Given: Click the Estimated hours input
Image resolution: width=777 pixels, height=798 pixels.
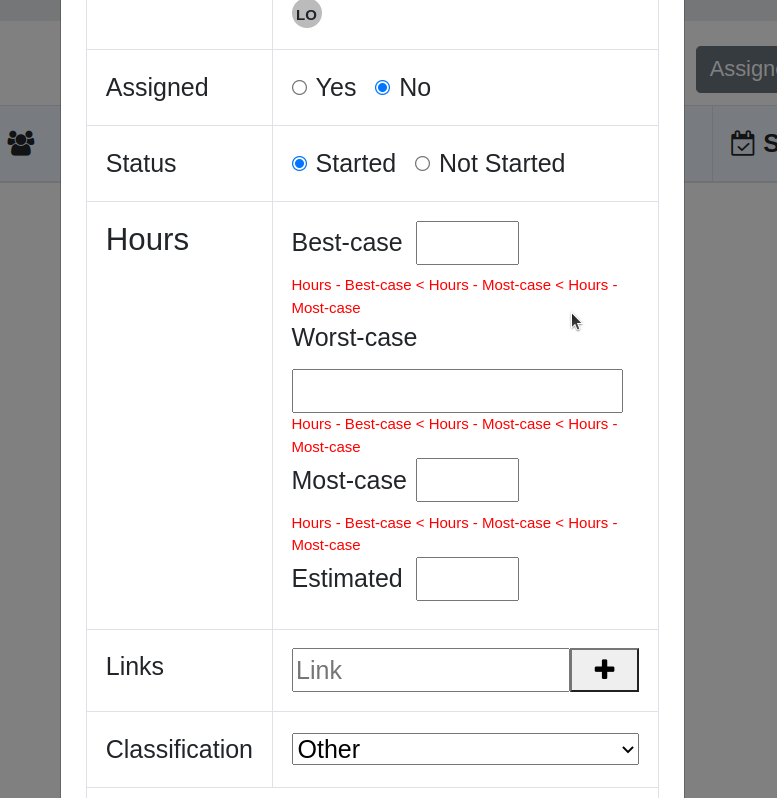Looking at the screenshot, I should [467, 579].
